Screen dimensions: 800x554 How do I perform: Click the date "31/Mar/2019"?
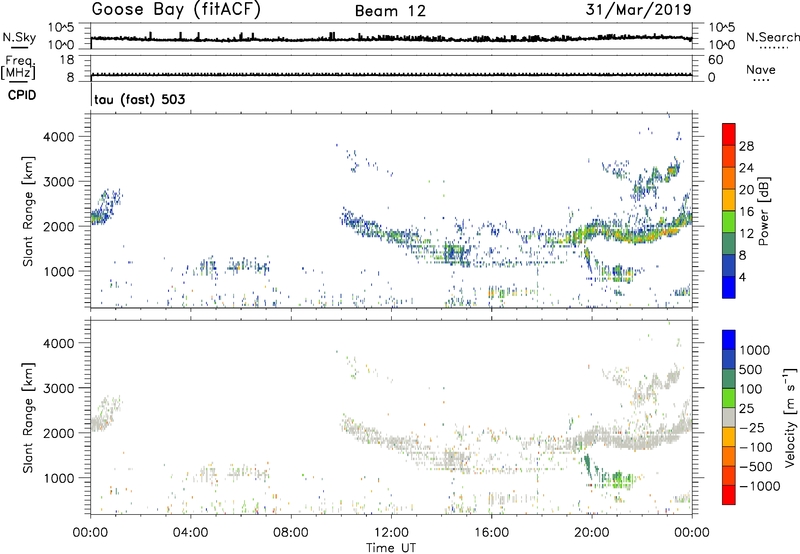tap(639, 10)
